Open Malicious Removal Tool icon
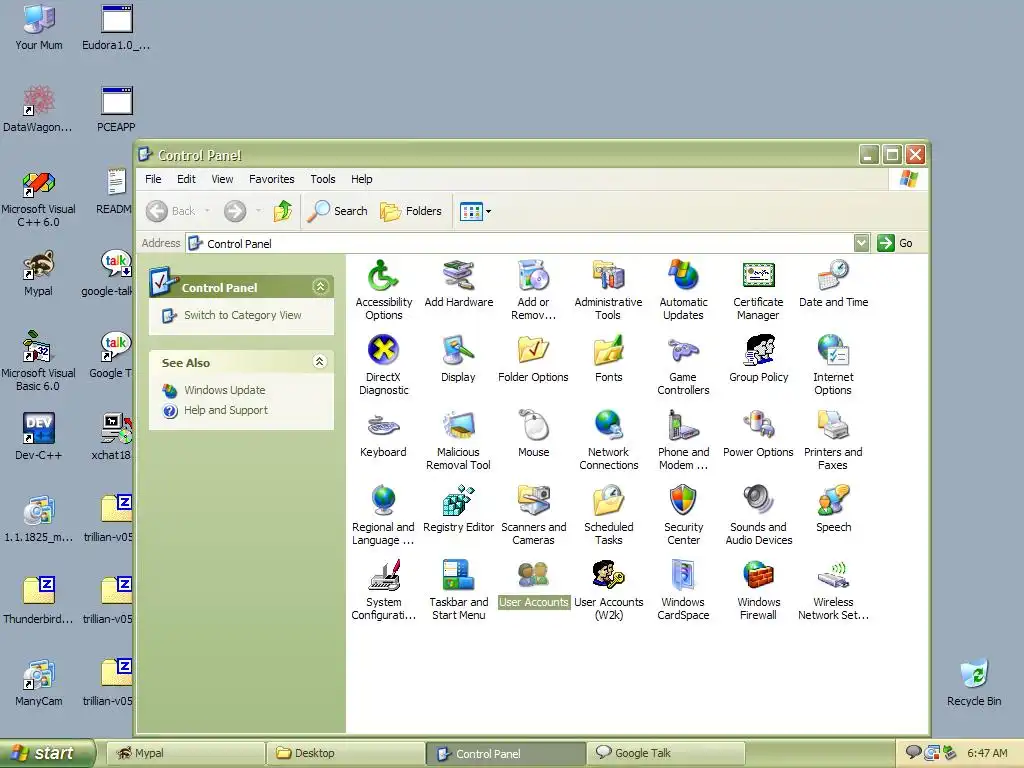The height and width of the screenshot is (768, 1024). click(458, 440)
